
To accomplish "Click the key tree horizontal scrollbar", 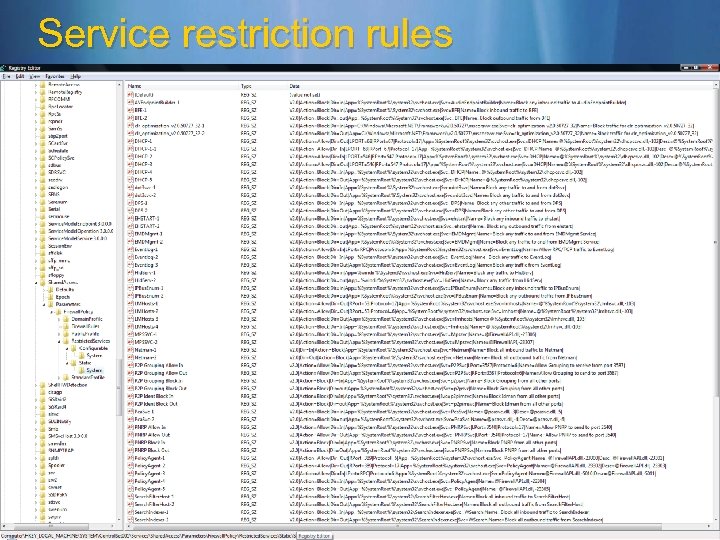I will pyautogui.click(x=59, y=526).
